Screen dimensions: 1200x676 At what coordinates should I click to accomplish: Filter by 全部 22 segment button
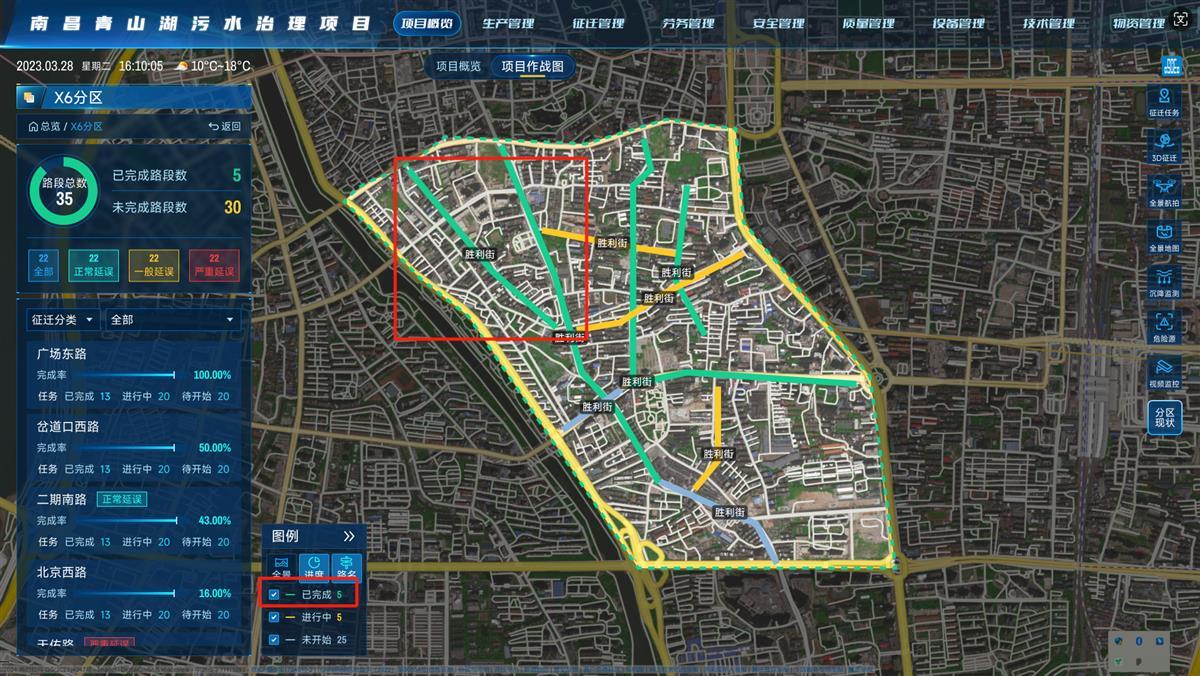tap(44, 265)
